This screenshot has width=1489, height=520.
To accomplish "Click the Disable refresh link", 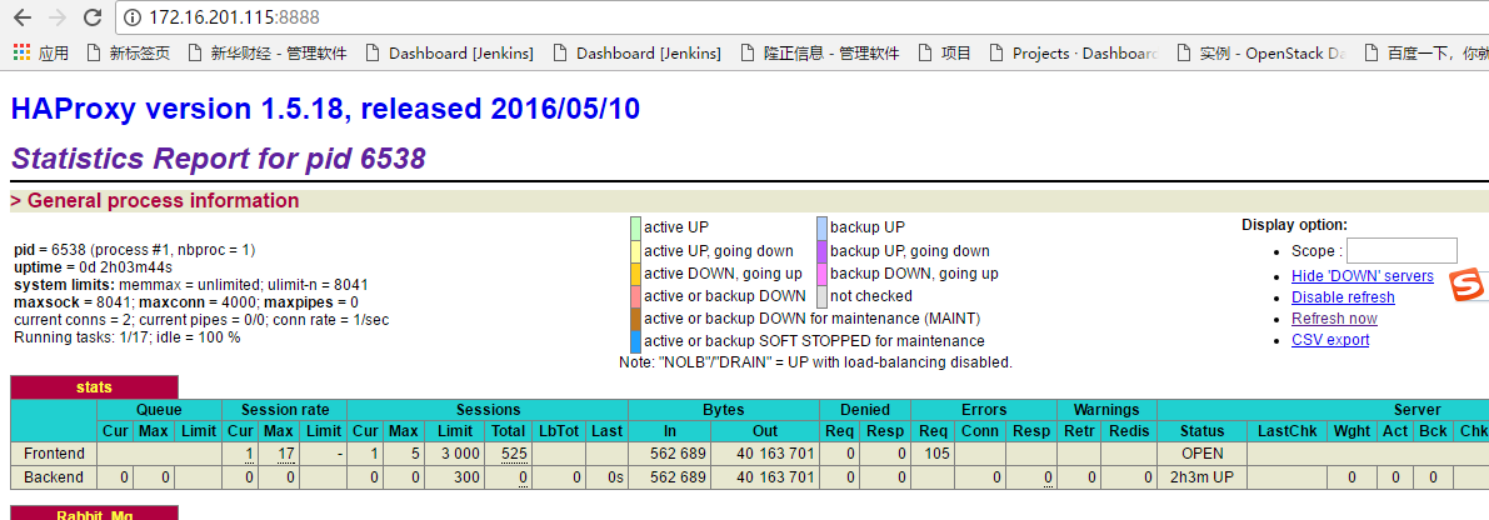I will tap(1343, 297).
